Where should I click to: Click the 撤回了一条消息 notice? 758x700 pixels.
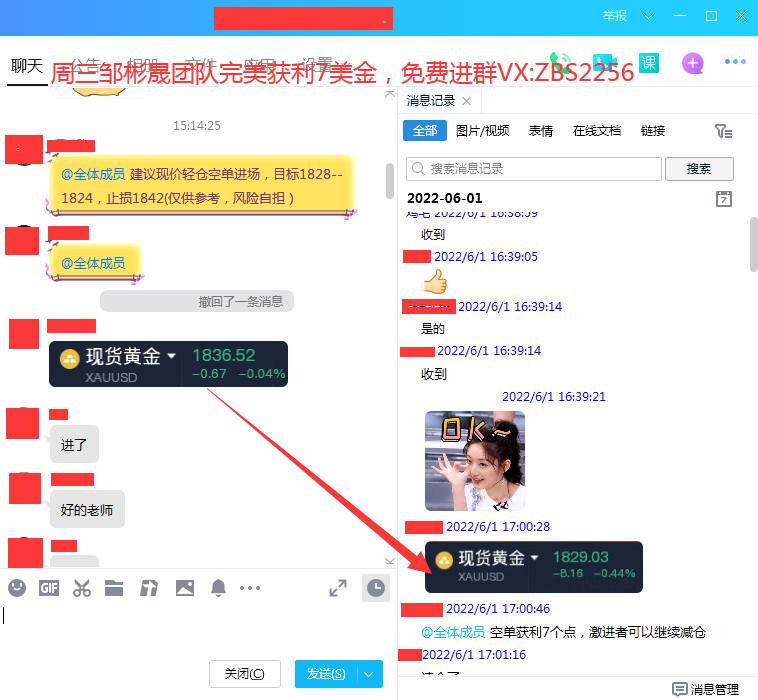point(197,301)
